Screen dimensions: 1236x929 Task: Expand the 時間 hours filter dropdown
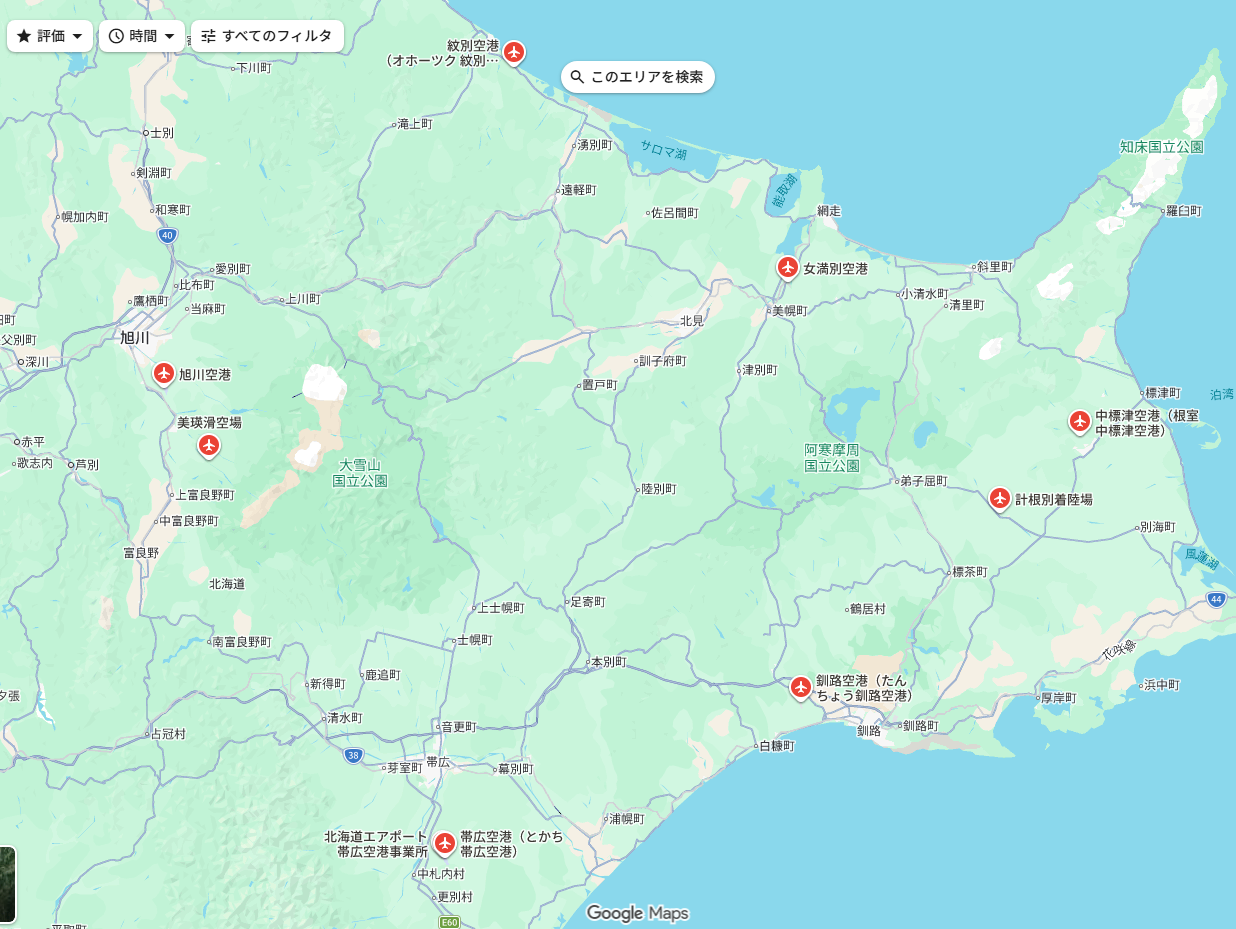coord(142,36)
